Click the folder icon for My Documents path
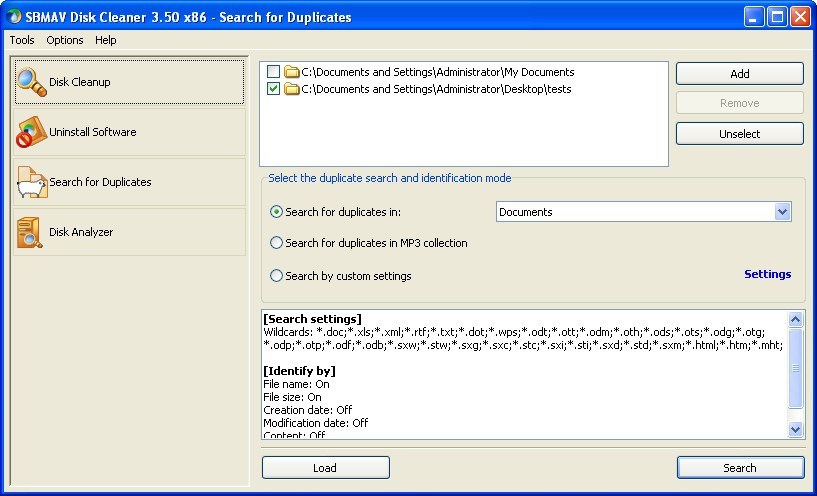The height and width of the screenshot is (496, 817). pyautogui.click(x=292, y=72)
